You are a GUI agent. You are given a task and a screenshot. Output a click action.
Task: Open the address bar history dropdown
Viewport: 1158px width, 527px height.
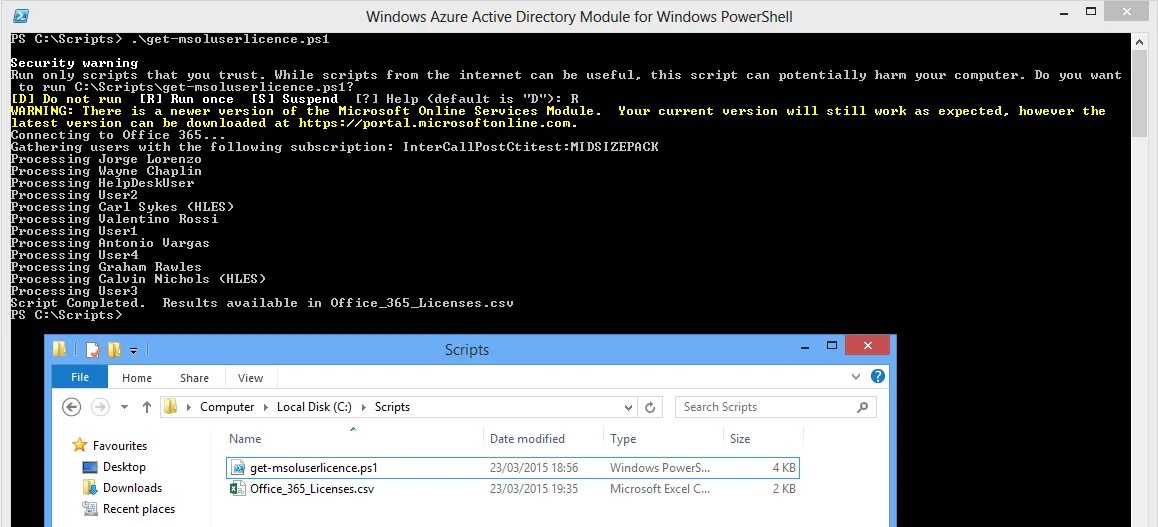628,407
